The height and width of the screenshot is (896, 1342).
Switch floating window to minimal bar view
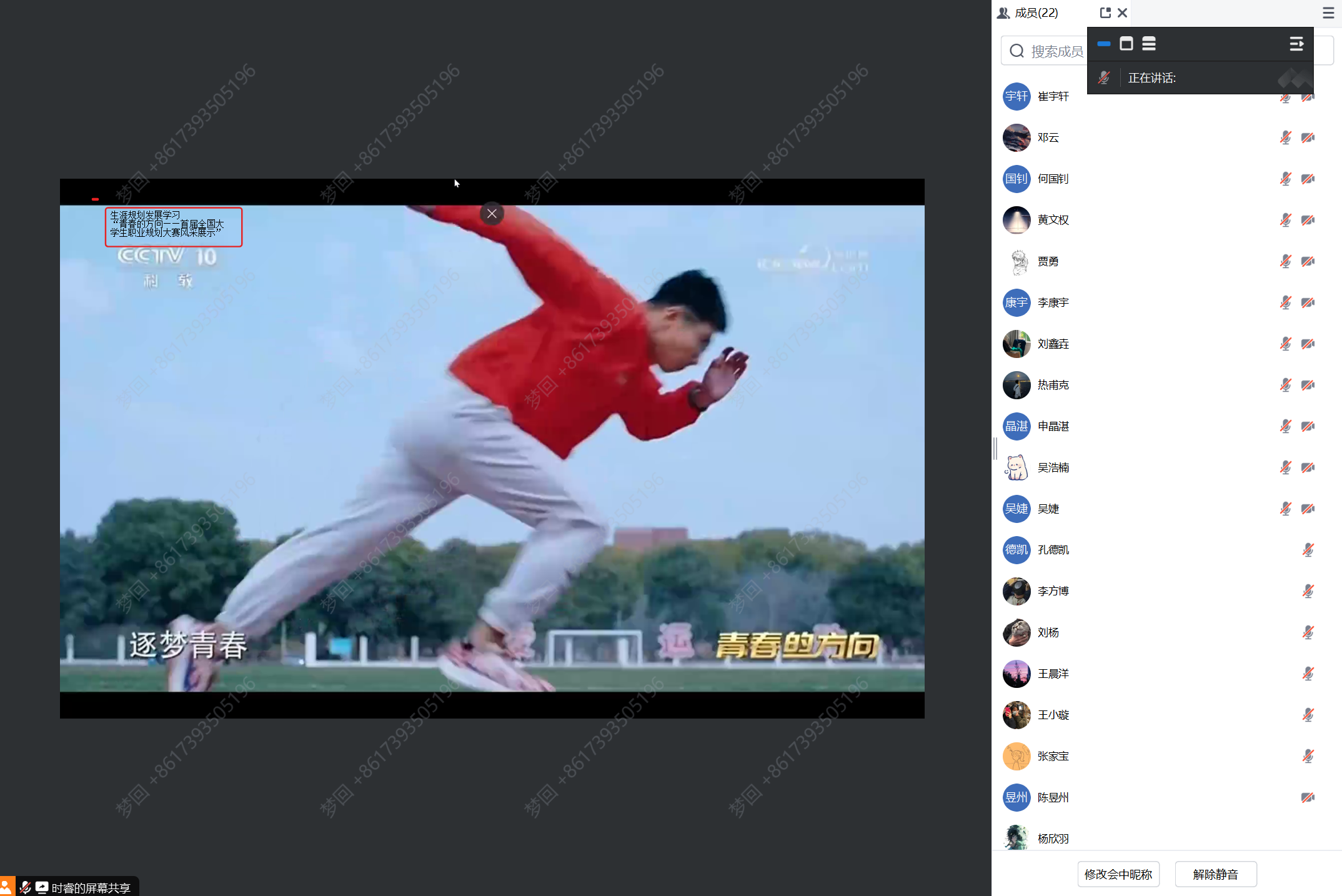click(1104, 44)
